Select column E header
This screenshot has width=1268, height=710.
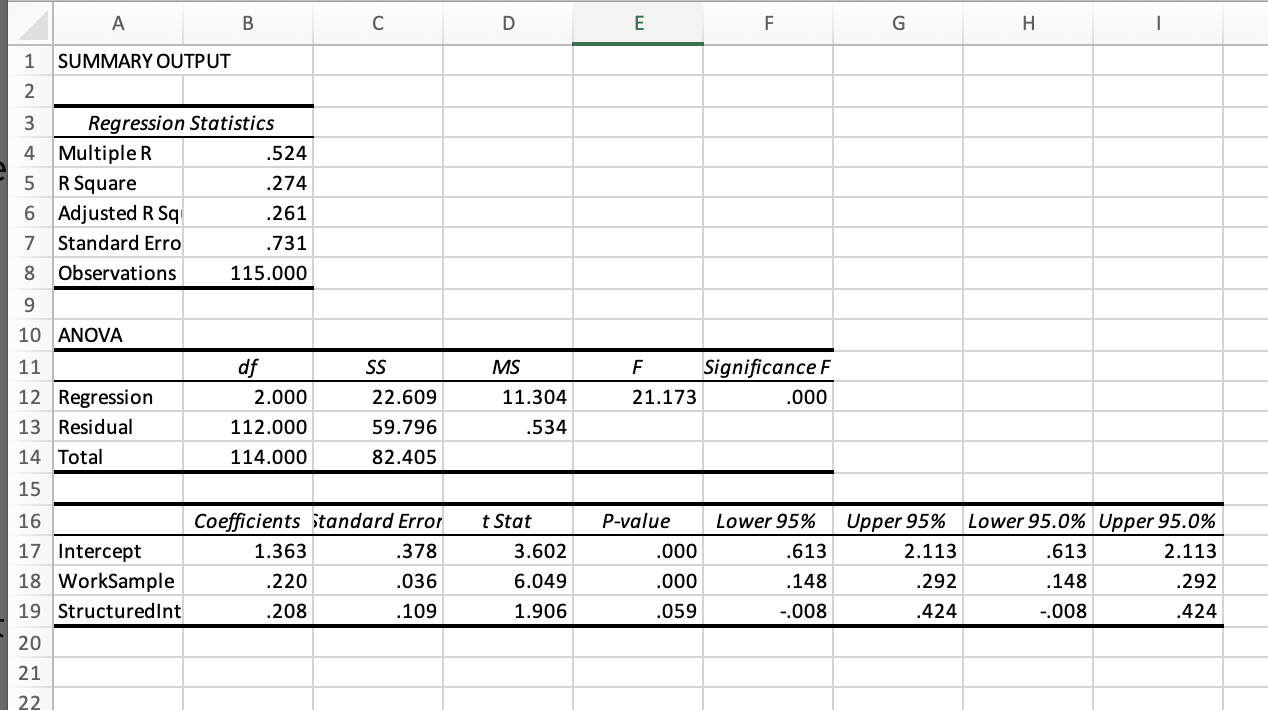637,22
